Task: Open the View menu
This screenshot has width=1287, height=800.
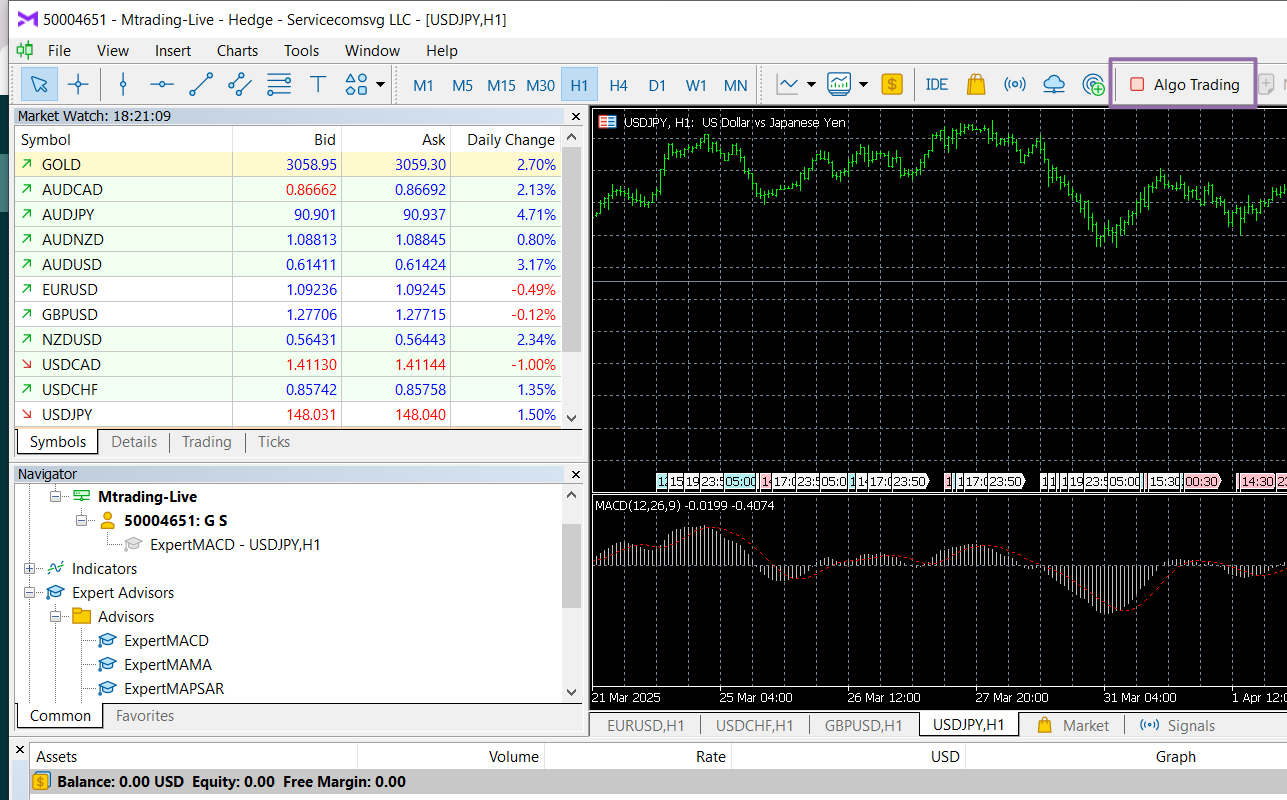Action: 113,50
